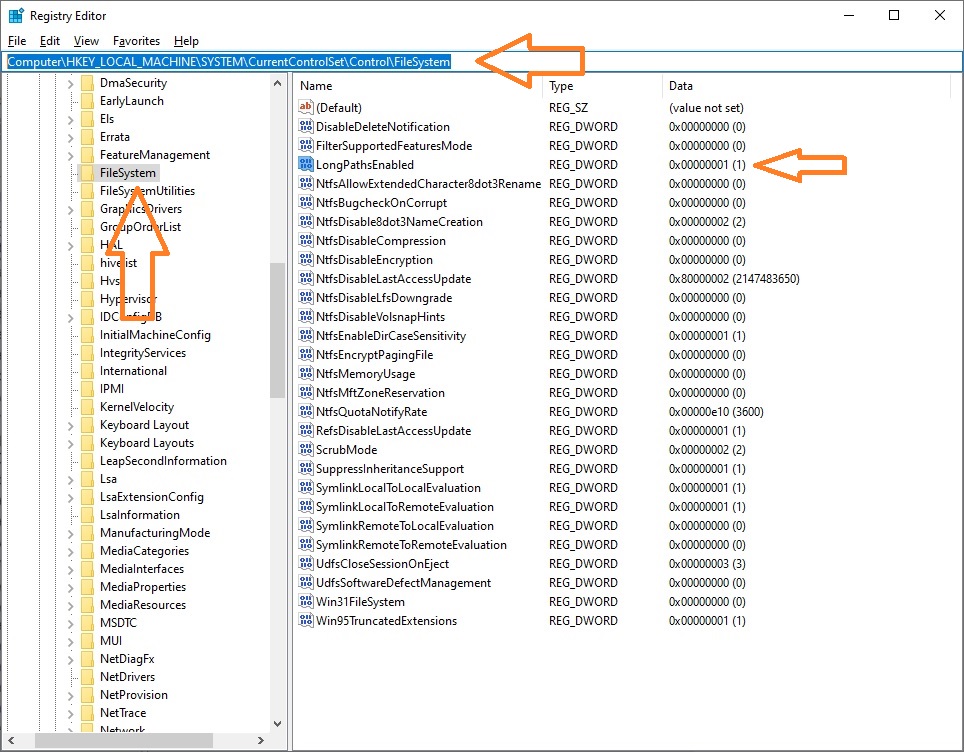Select the InitialMachineConfig key

point(155,335)
